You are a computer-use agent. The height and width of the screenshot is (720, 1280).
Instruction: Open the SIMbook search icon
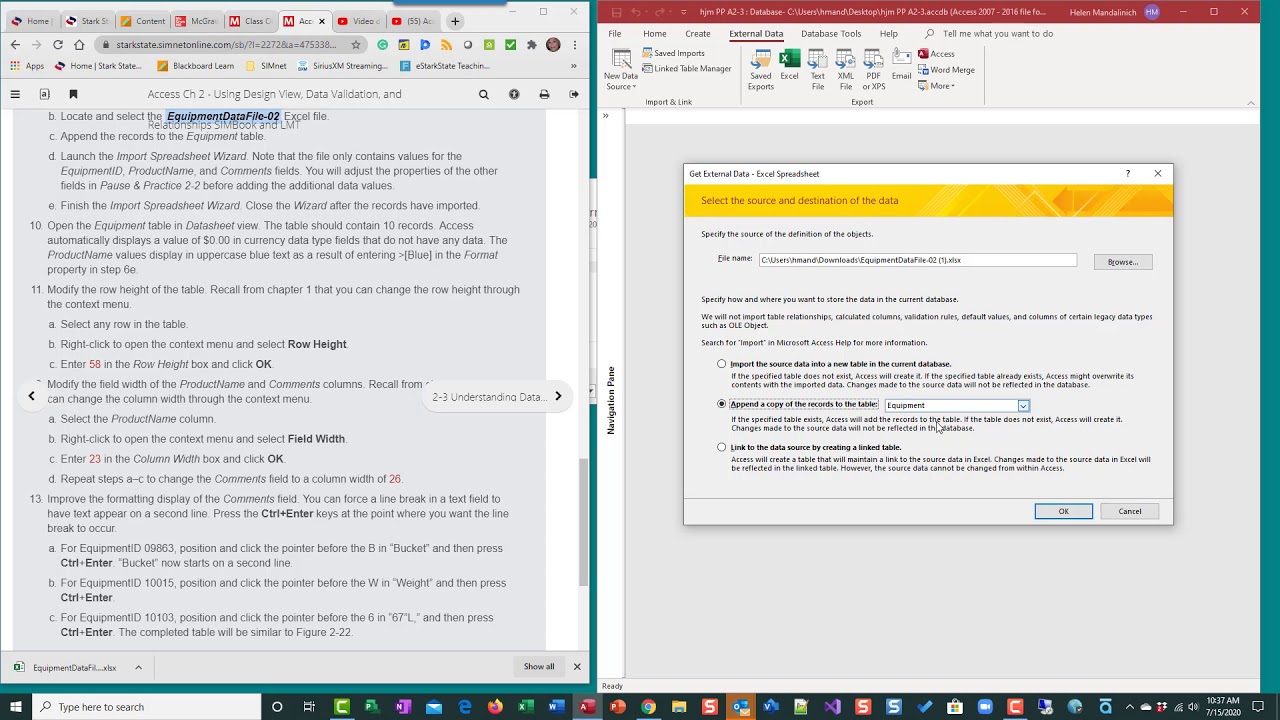(484, 94)
